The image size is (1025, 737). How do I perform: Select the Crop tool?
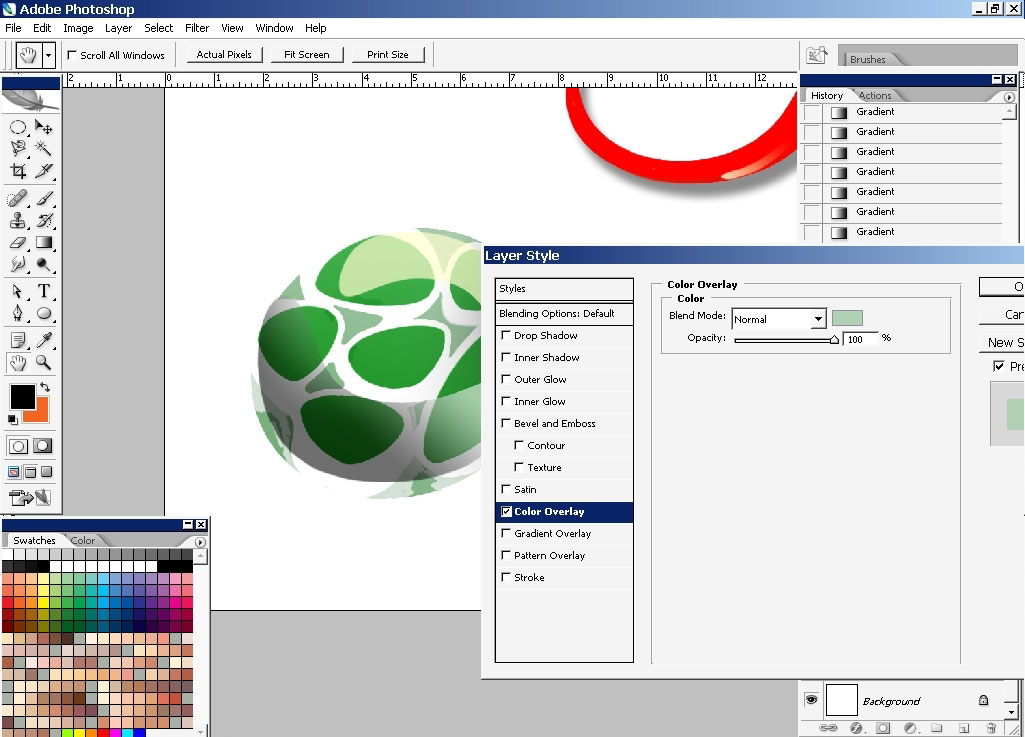point(17,169)
